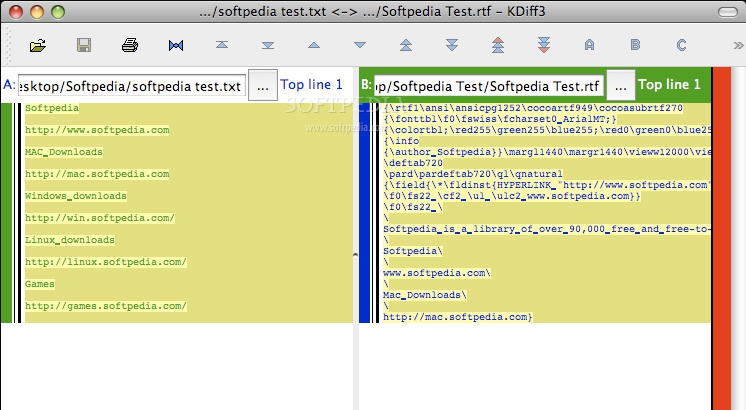This screenshot has height=410, width=746.
Task: Click the red diff overview bar
Action: pos(721,238)
